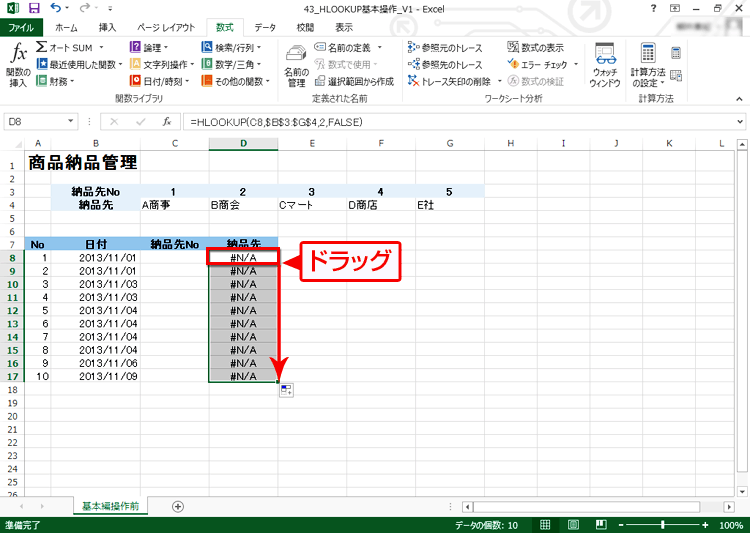The image size is (750, 533).
Task: Toggle Show Formulas (数式の表示)
Action: tap(536, 47)
